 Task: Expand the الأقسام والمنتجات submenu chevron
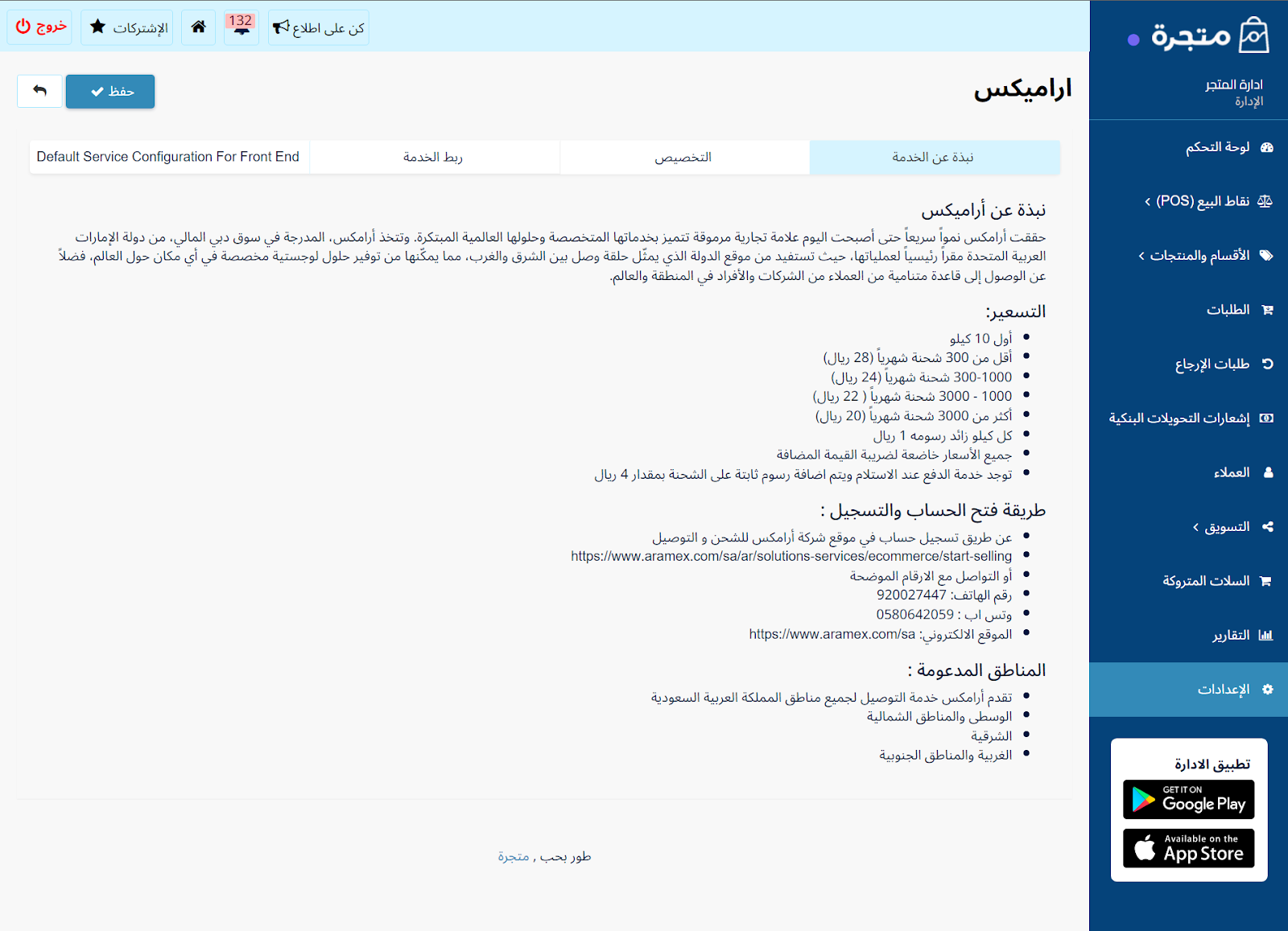pyautogui.click(x=1141, y=256)
